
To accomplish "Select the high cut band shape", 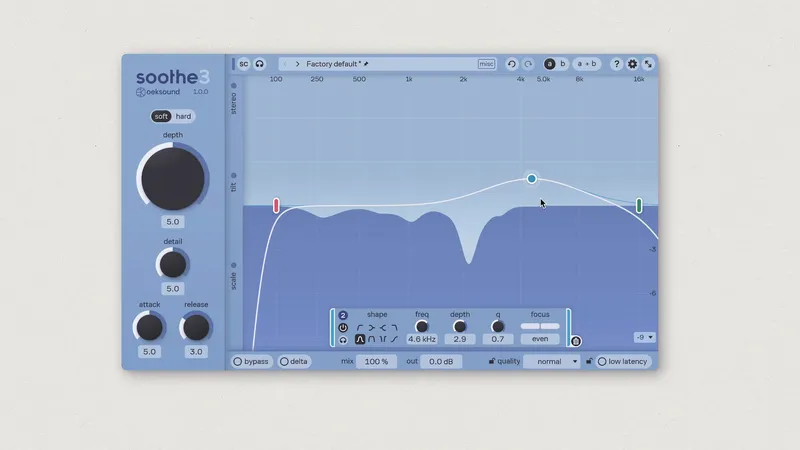I will [x=394, y=328].
